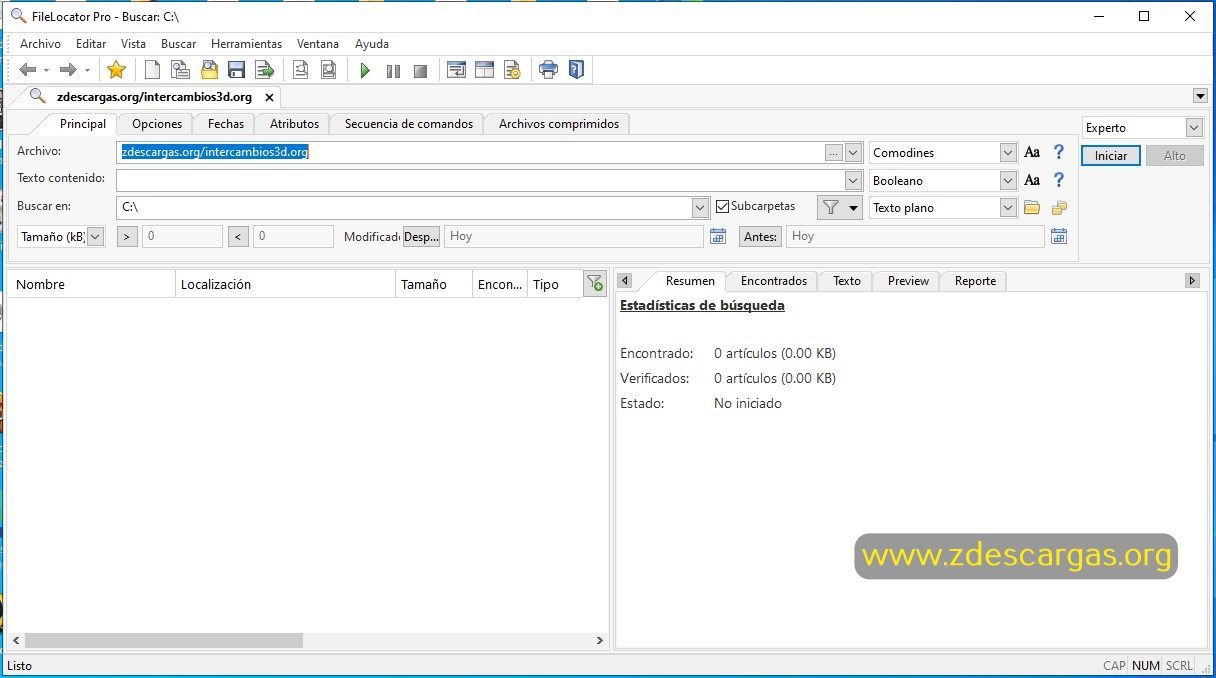
Task: Open the Tamaño (kB) unit dropdown
Action: tap(95, 237)
